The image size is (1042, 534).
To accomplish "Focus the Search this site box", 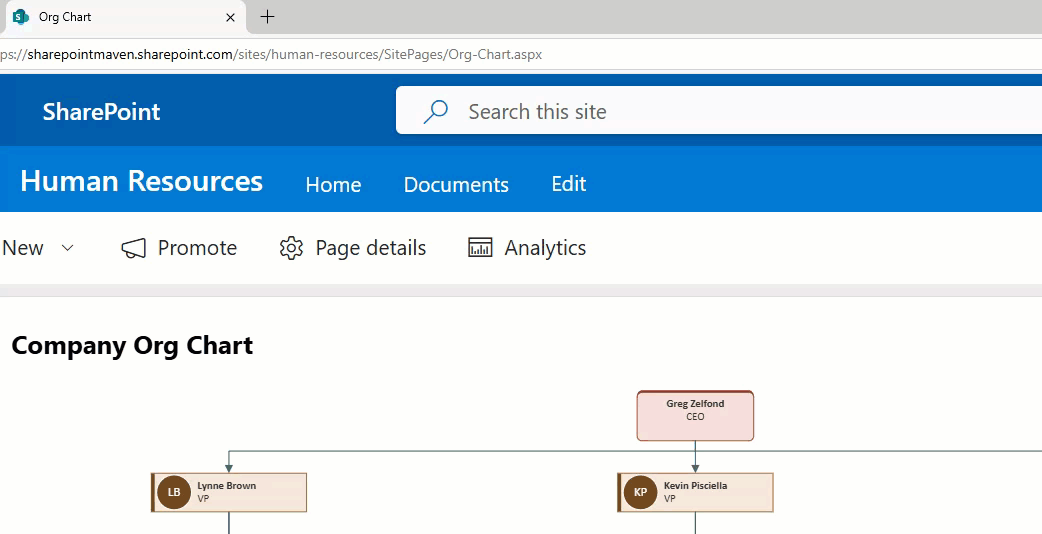I will (x=719, y=112).
